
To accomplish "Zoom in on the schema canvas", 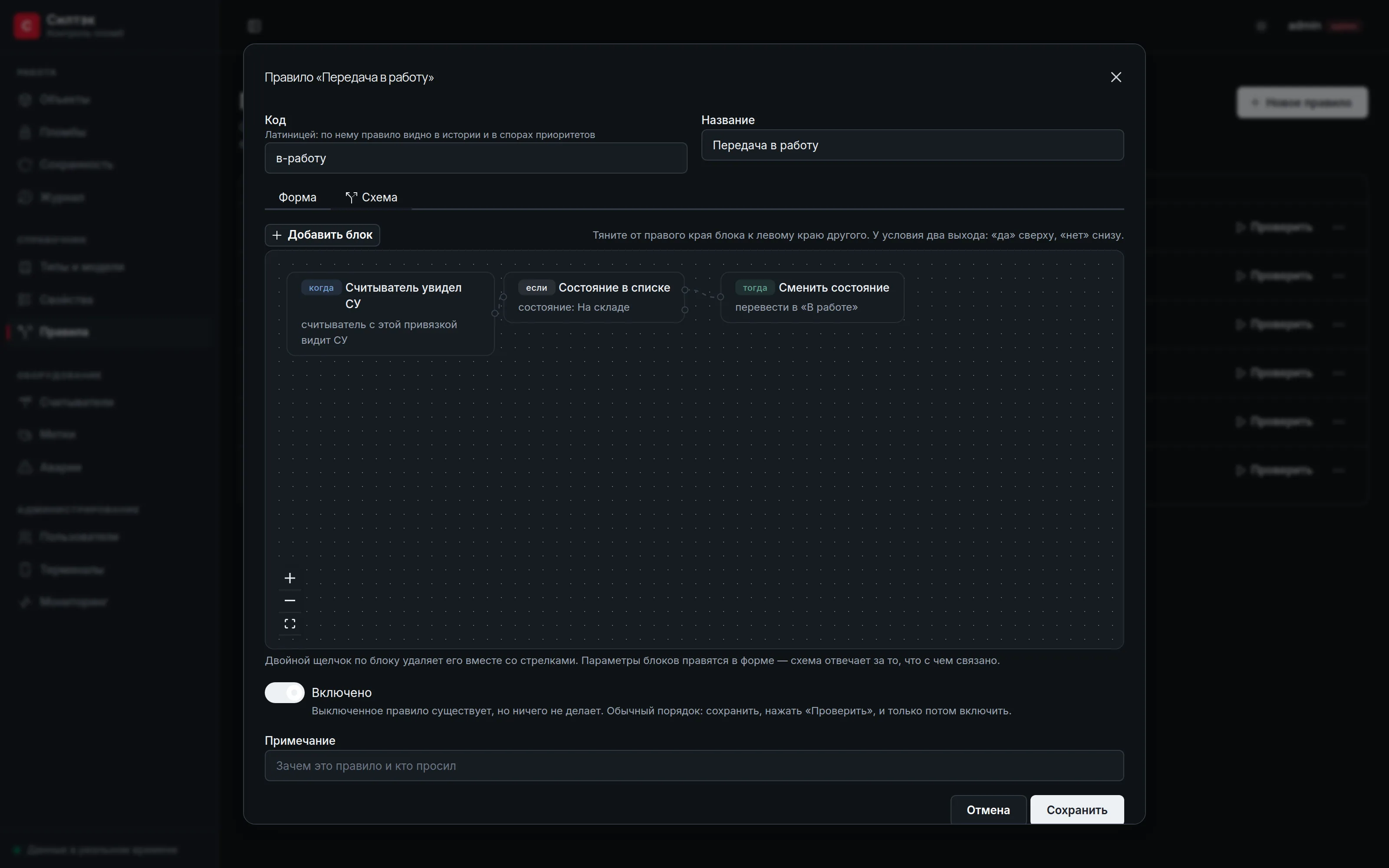I will coord(290,578).
